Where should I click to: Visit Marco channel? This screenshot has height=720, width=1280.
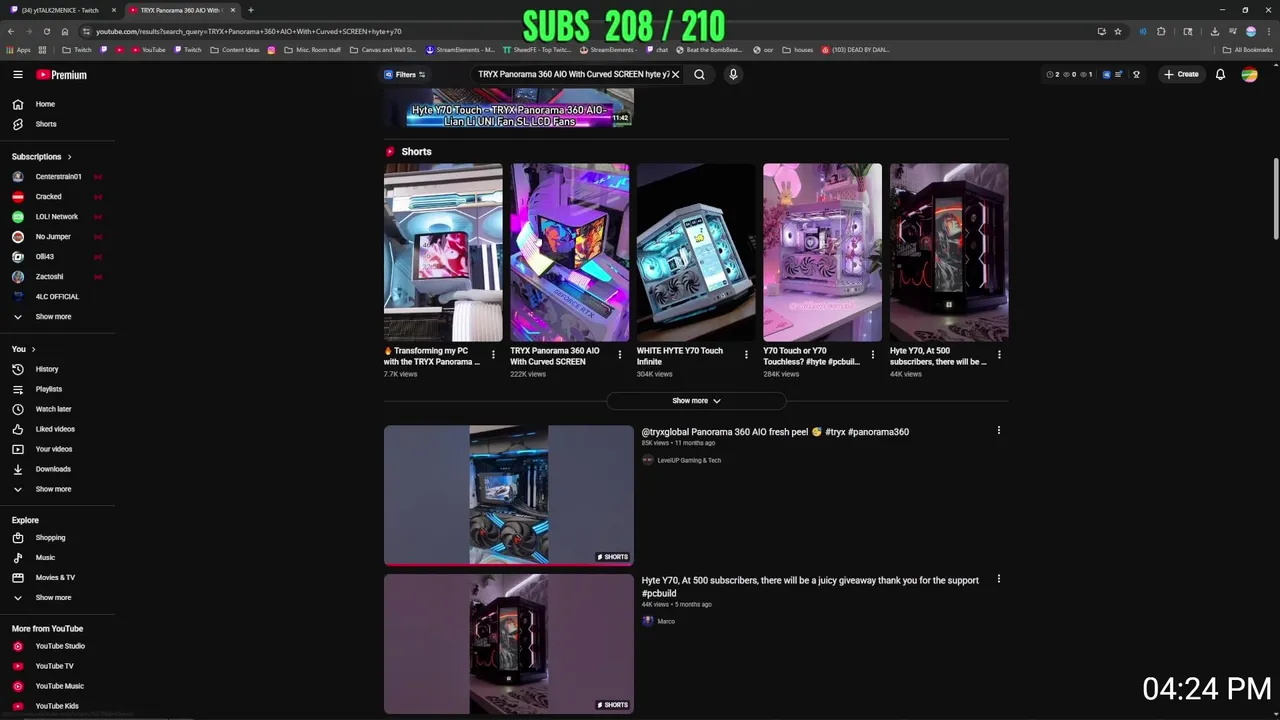(x=666, y=621)
